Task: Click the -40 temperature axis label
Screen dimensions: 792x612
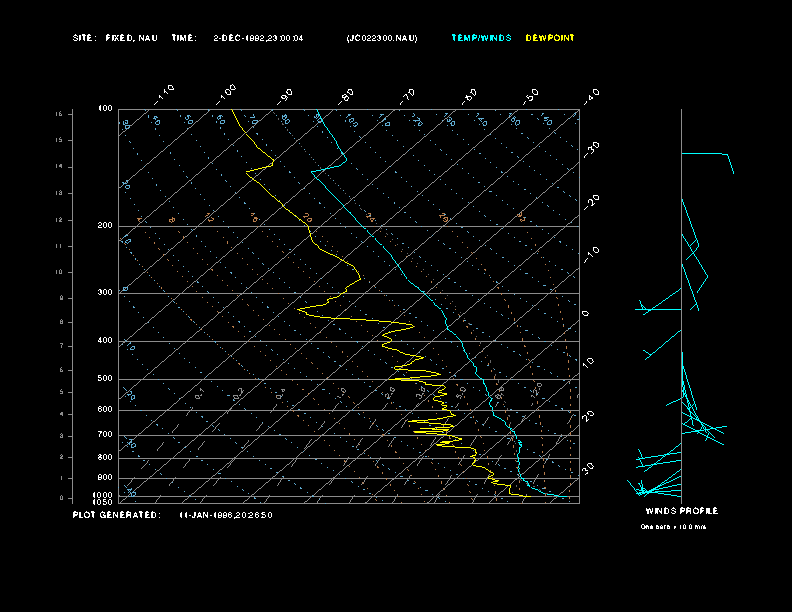Action: pos(592,97)
